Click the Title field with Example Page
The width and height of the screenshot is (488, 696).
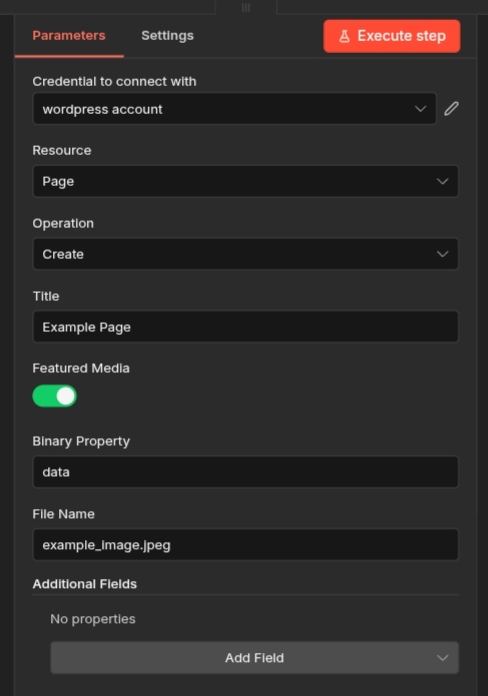coord(246,327)
